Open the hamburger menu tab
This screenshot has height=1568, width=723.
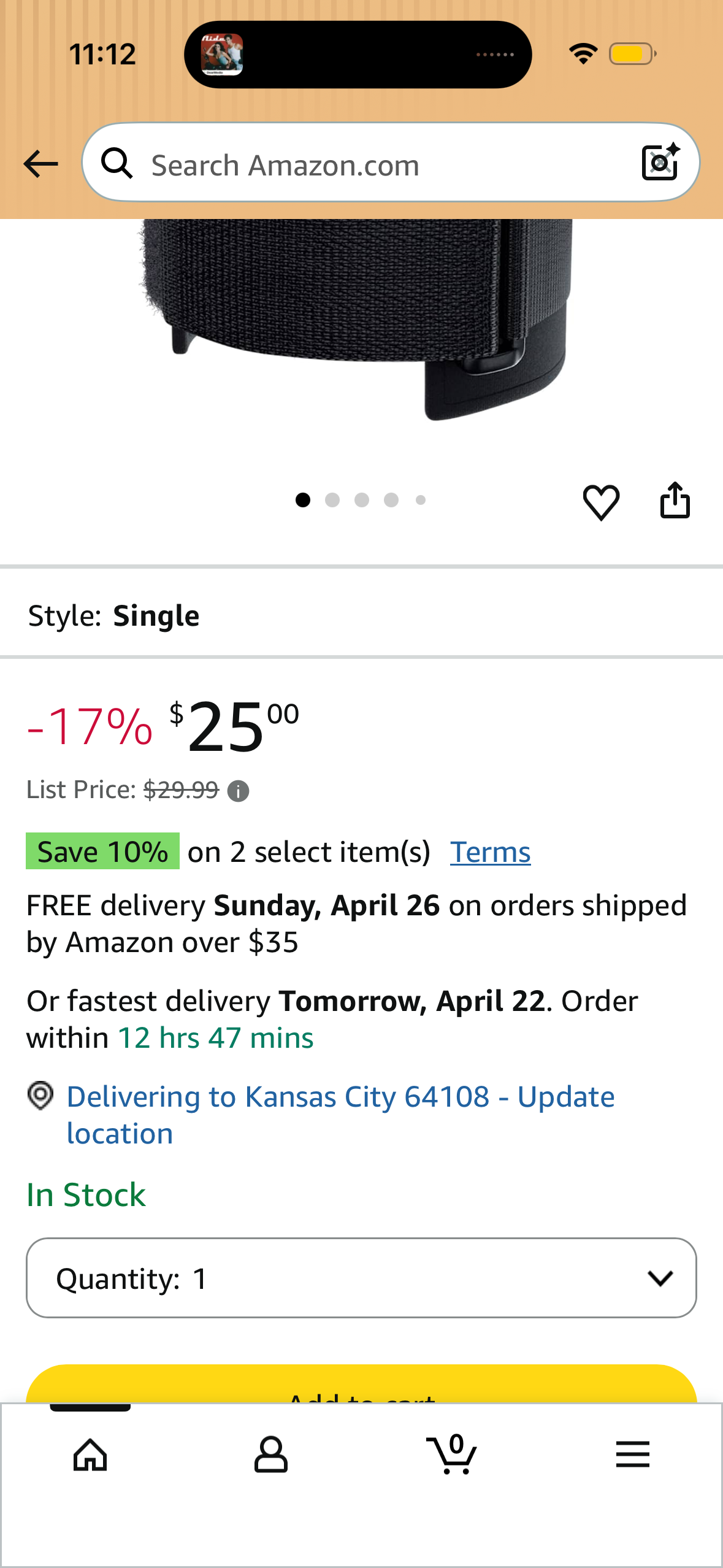pos(633,1455)
